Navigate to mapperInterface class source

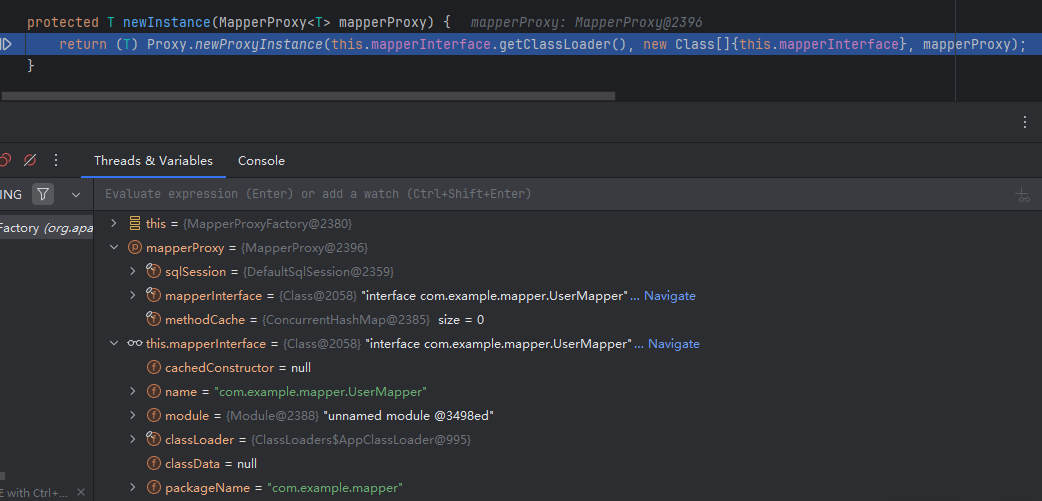click(670, 296)
